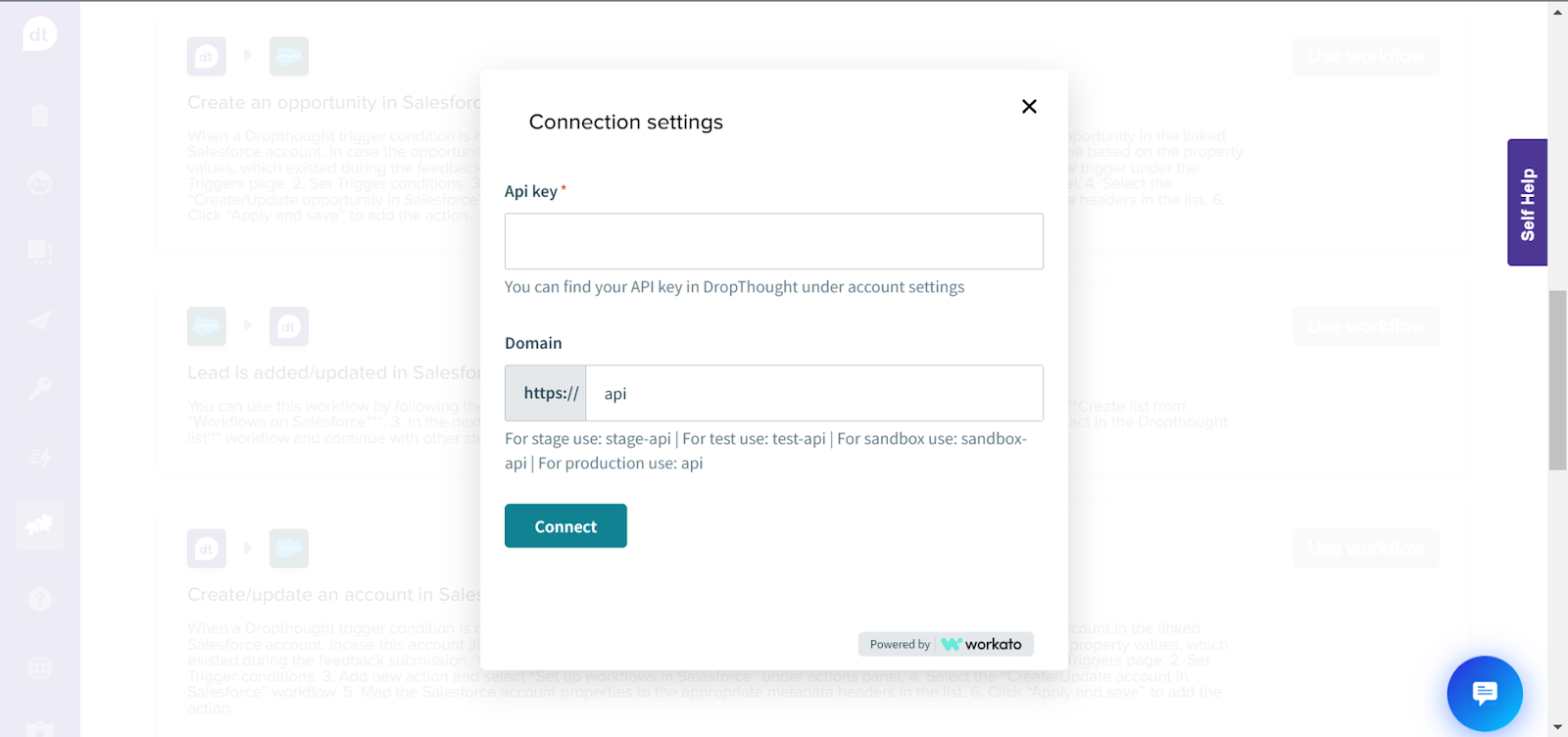
Task: Open the smiley face sidebar icon
Action: pos(39,183)
